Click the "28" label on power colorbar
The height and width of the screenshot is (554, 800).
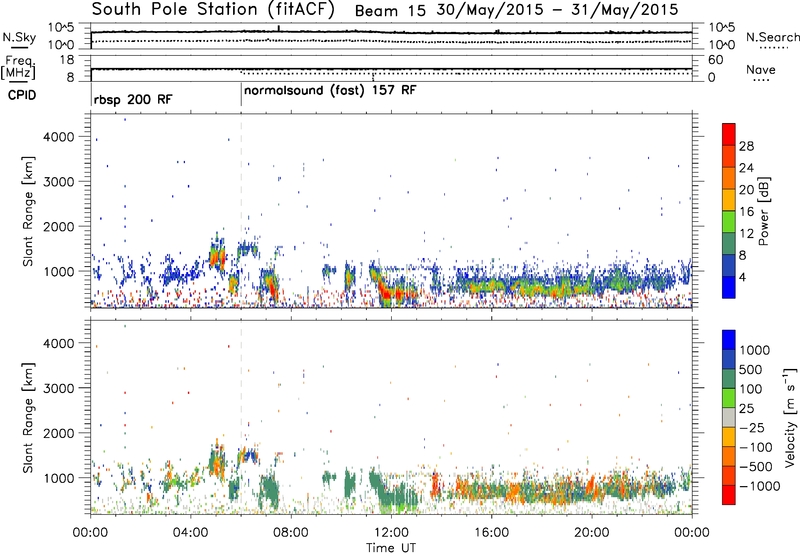coord(746,146)
